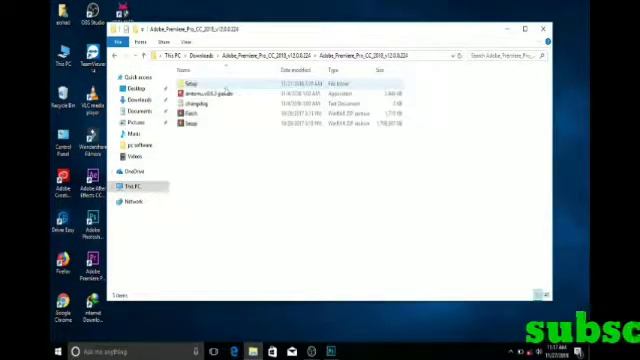Open Explorer help question mark icon
640x360 pixels.
click(x=548, y=42)
